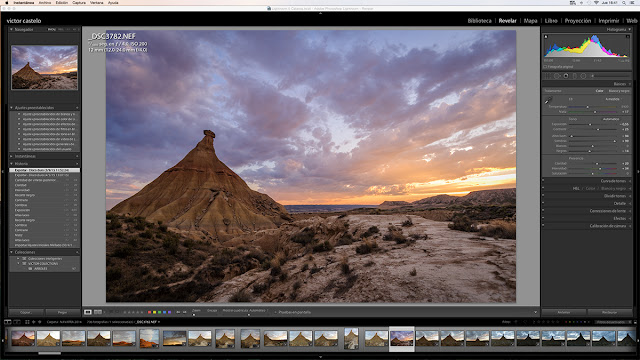Select the previous photo arrow in the toolbar
Screen dimensions: 640x360
(178, 312)
